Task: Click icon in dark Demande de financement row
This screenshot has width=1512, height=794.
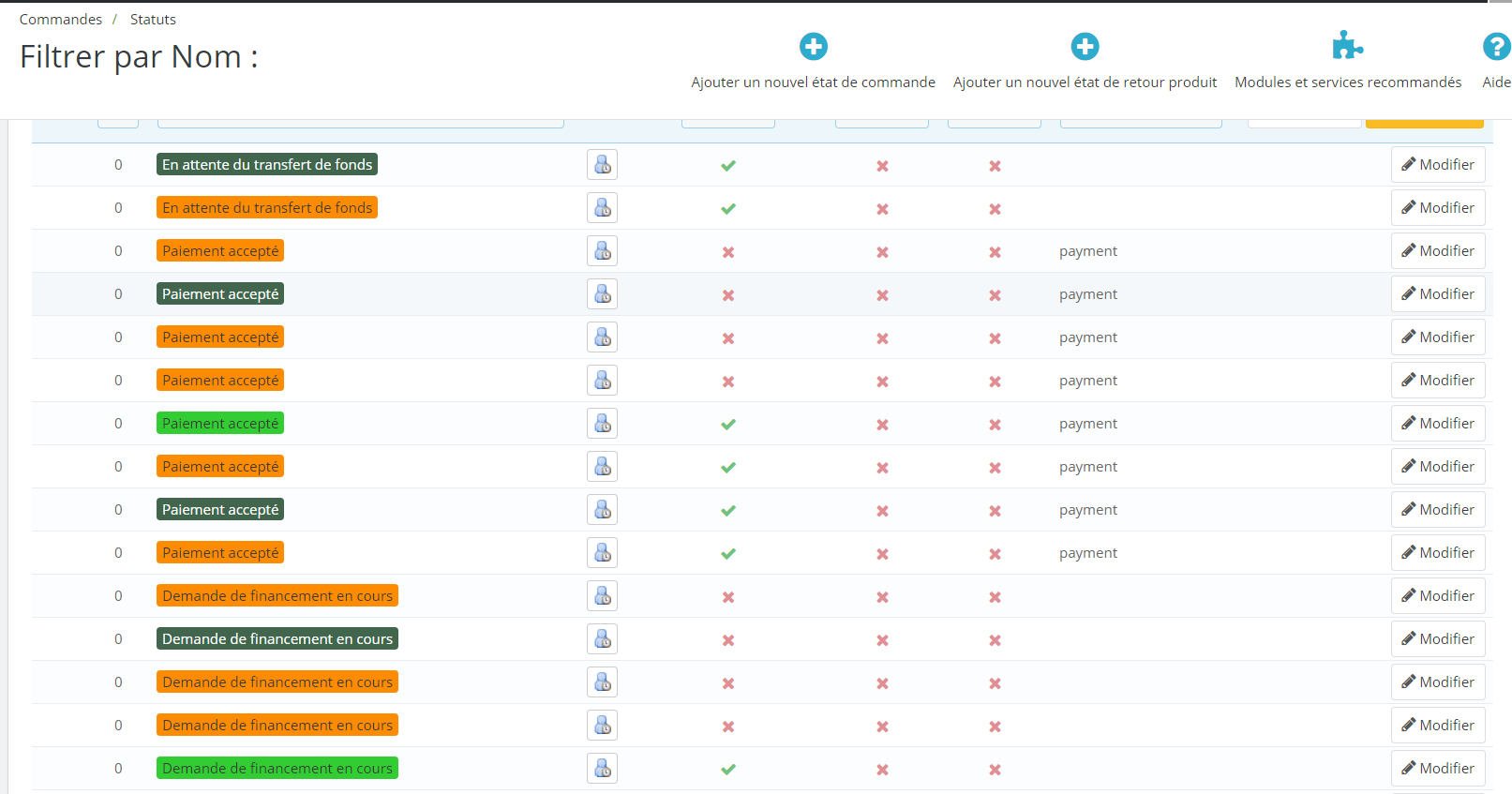Action: (602, 639)
